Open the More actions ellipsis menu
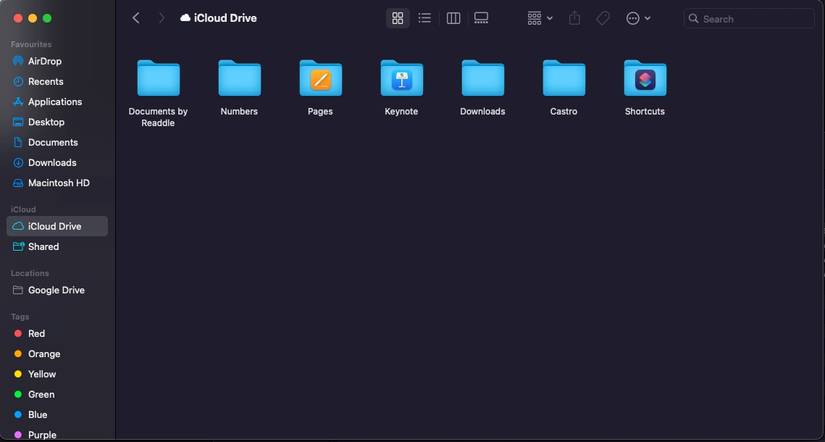The width and height of the screenshot is (825, 442). click(638, 18)
